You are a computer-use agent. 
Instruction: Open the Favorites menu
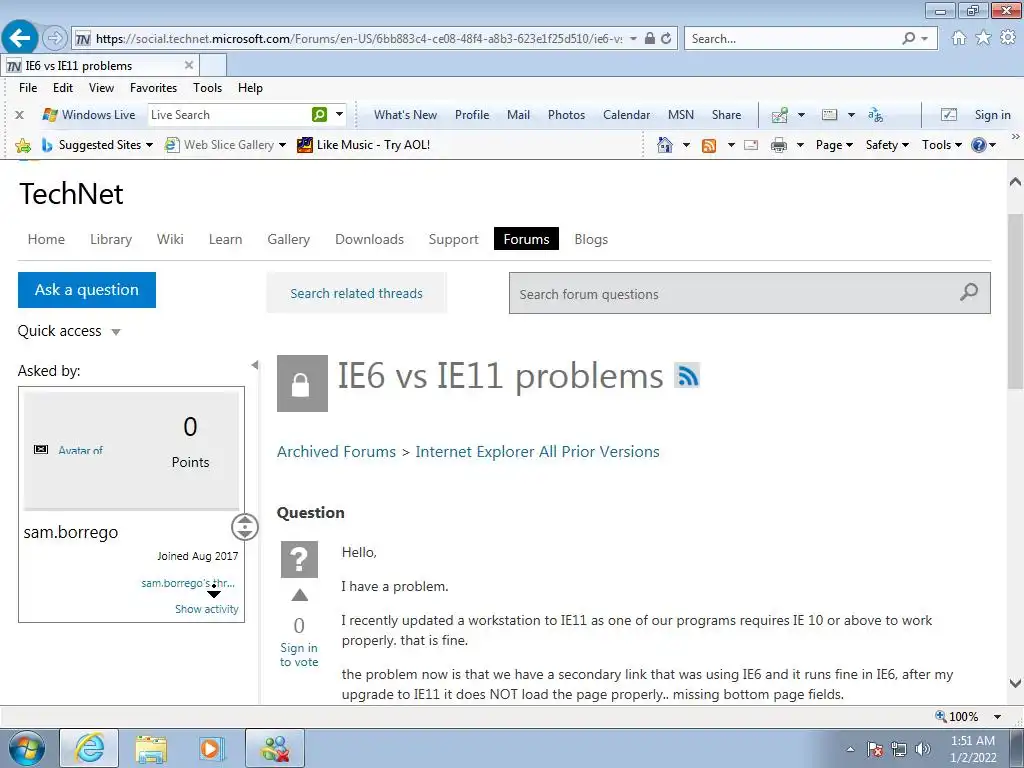tap(153, 88)
